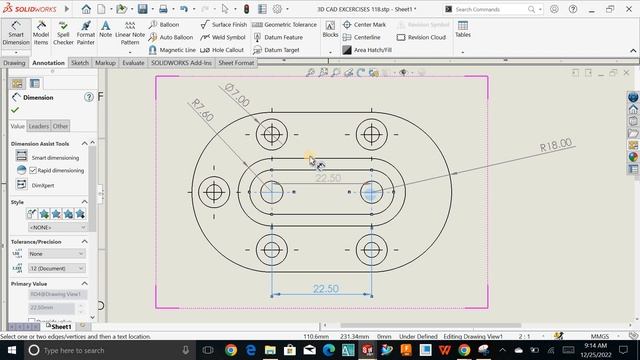Open the Markup tab
Screen dimensions: 640x360
tap(105, 63)
